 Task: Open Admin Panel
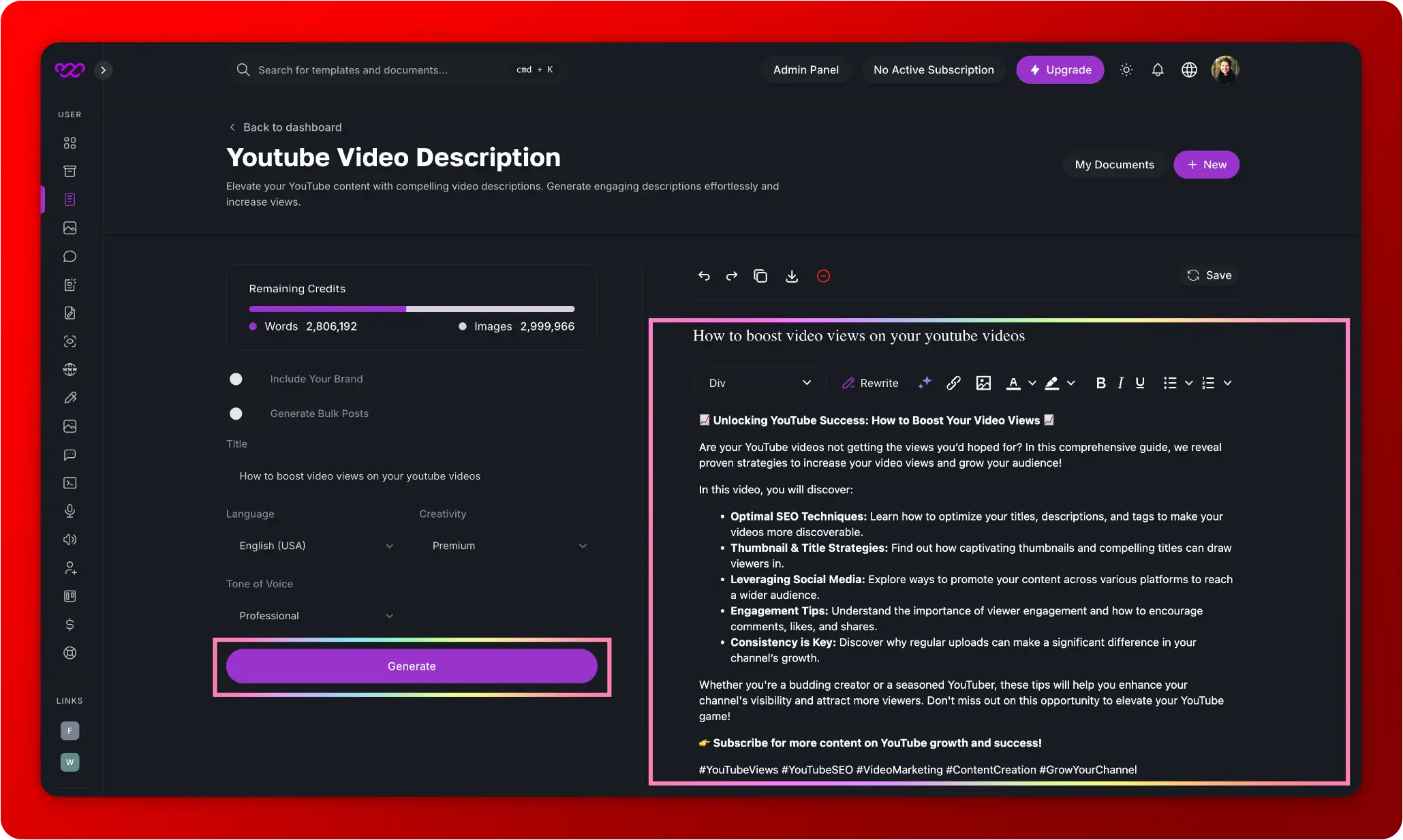pos(806,69)
